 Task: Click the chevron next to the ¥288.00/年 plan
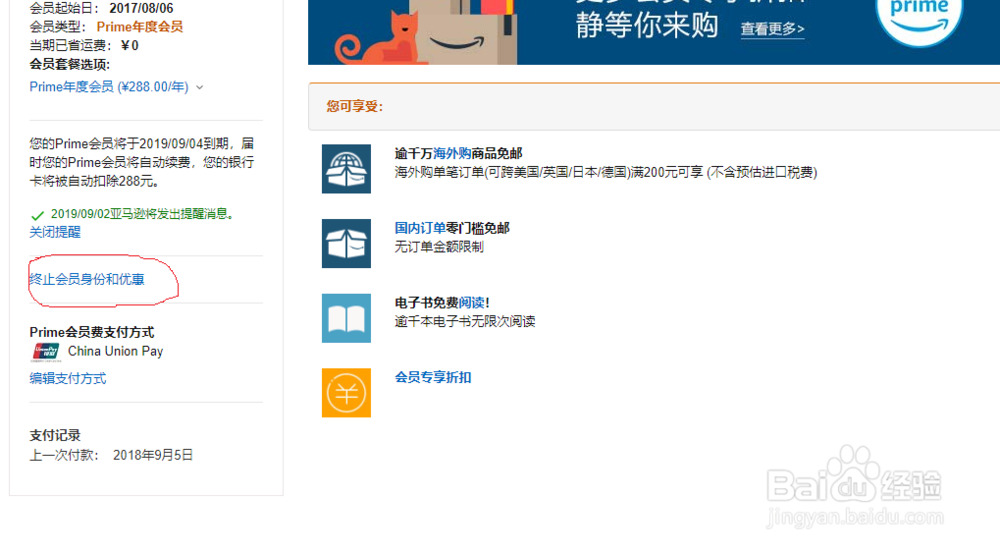200,87
